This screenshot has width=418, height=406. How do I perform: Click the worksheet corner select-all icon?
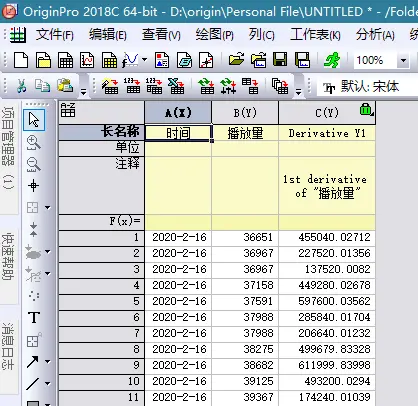coord(68,110)
